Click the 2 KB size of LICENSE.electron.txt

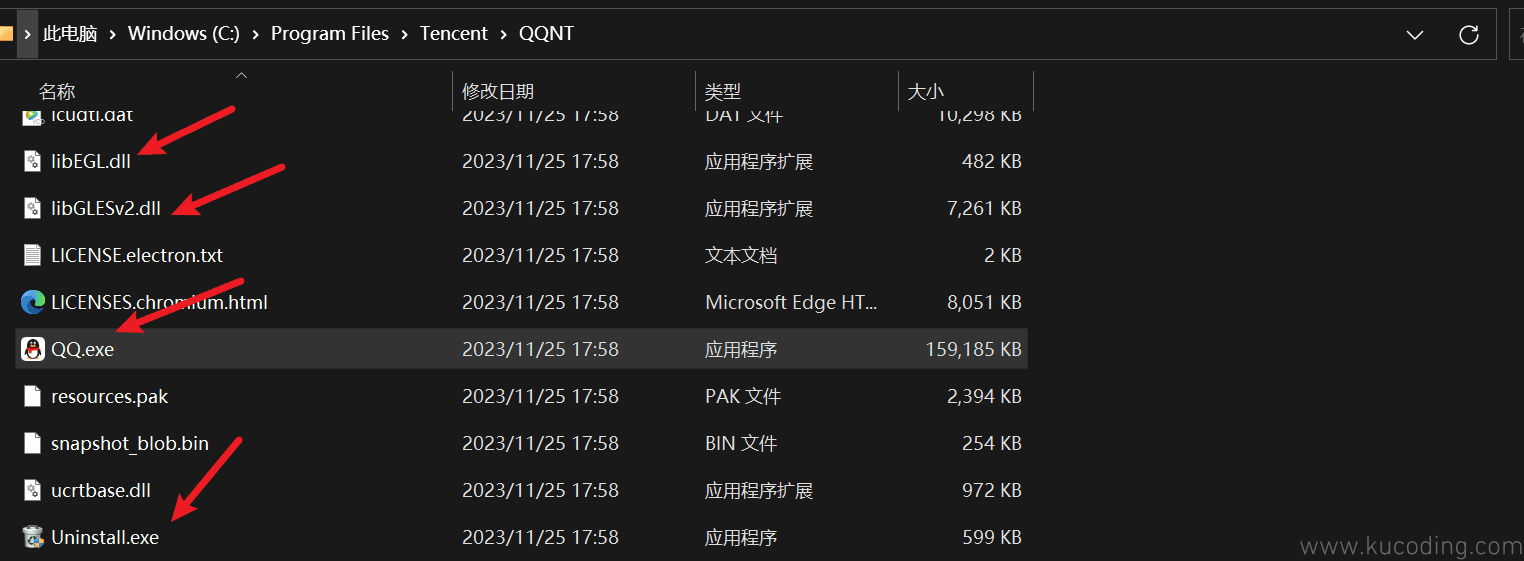click(x=1003, y=255)
